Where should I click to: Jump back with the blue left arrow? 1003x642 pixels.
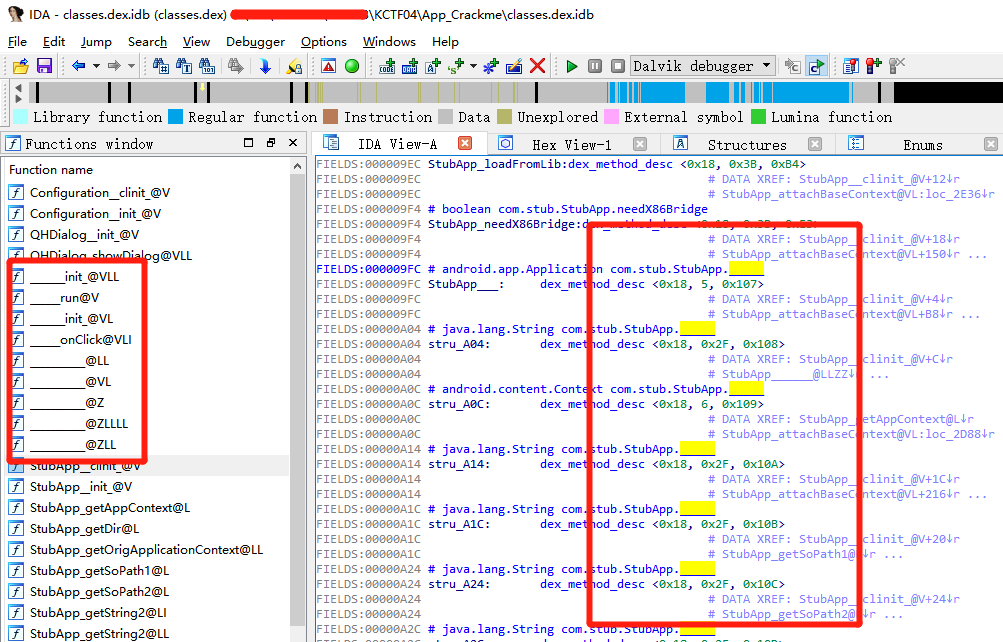79,66
